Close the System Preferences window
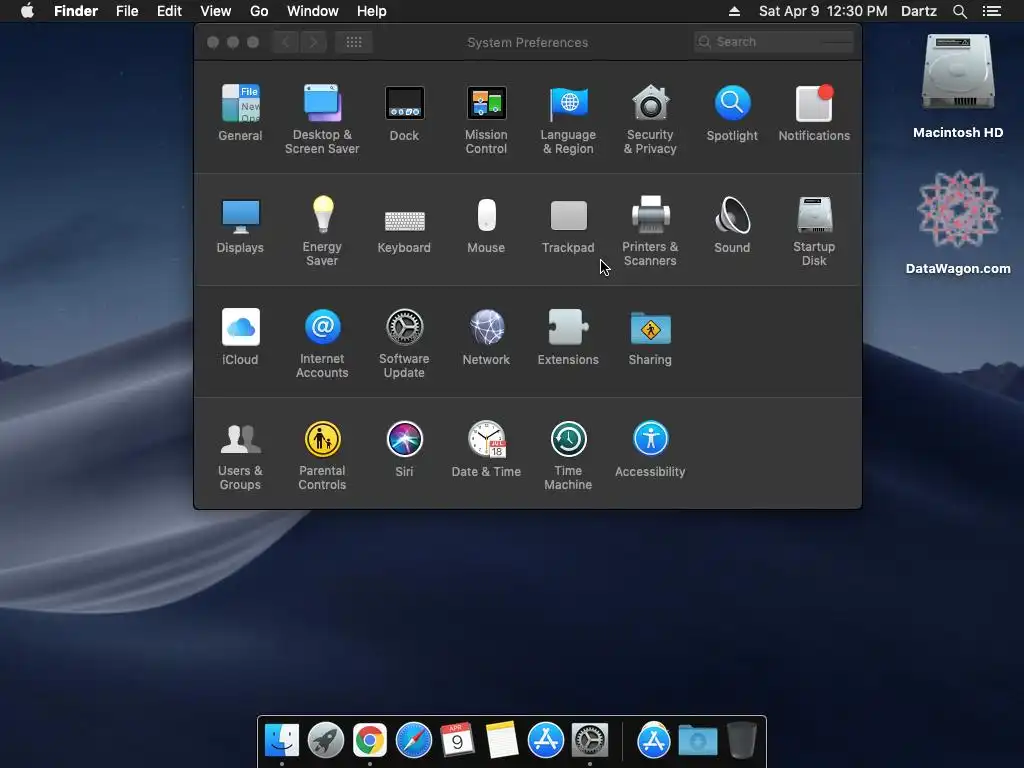The width and height of the screenshot is (1024, 768). pyautogui.click(x=213, y=42)
